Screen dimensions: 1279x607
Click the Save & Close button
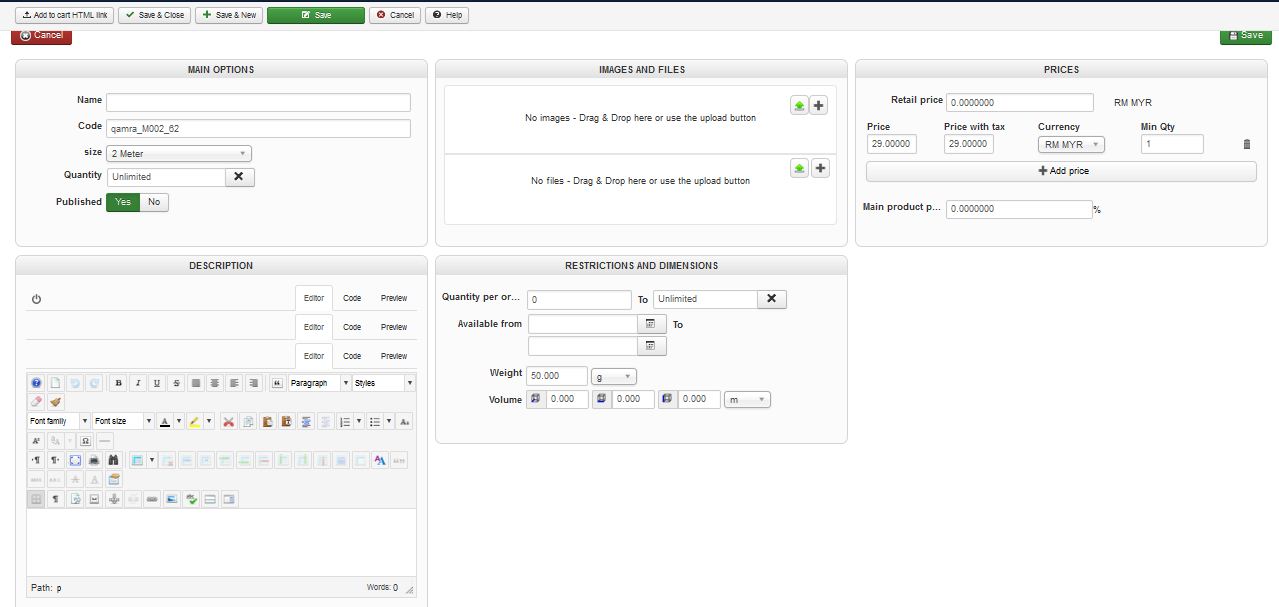coord(158,15)
